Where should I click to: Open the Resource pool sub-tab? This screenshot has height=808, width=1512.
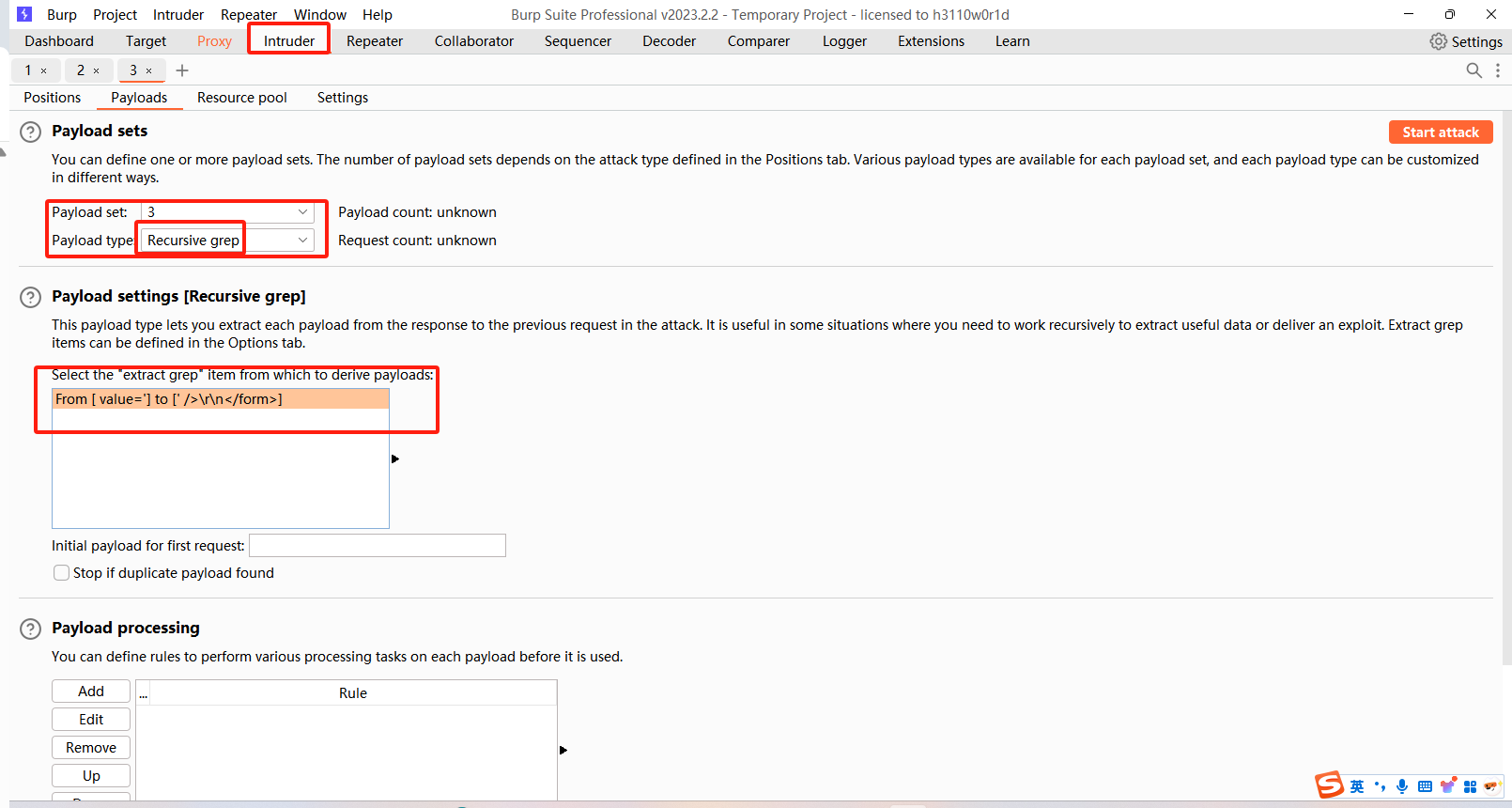click(242, 98)
